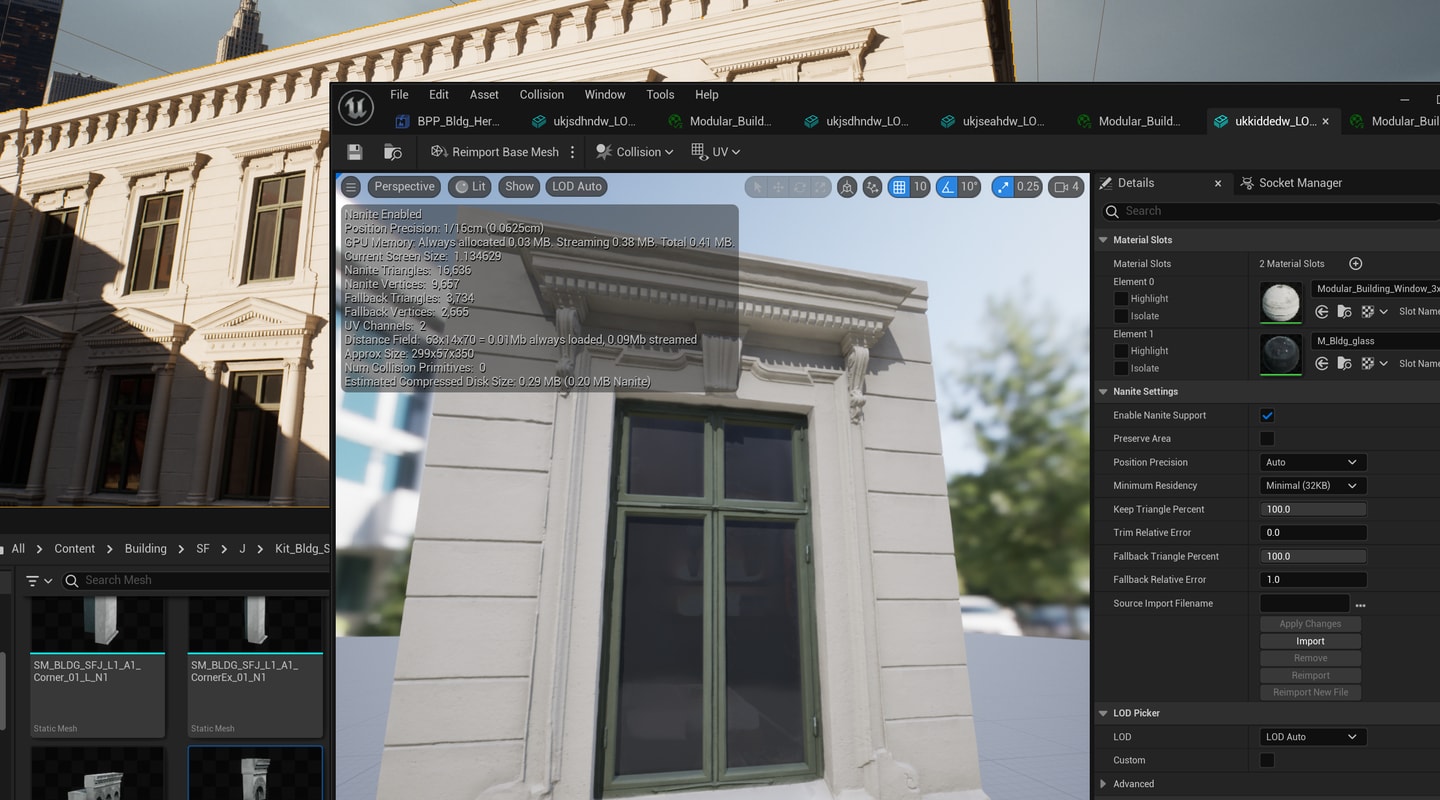Choose the translate move gizmo tool
This screenshot has height=800, width=1440.
tap(778, 187)
